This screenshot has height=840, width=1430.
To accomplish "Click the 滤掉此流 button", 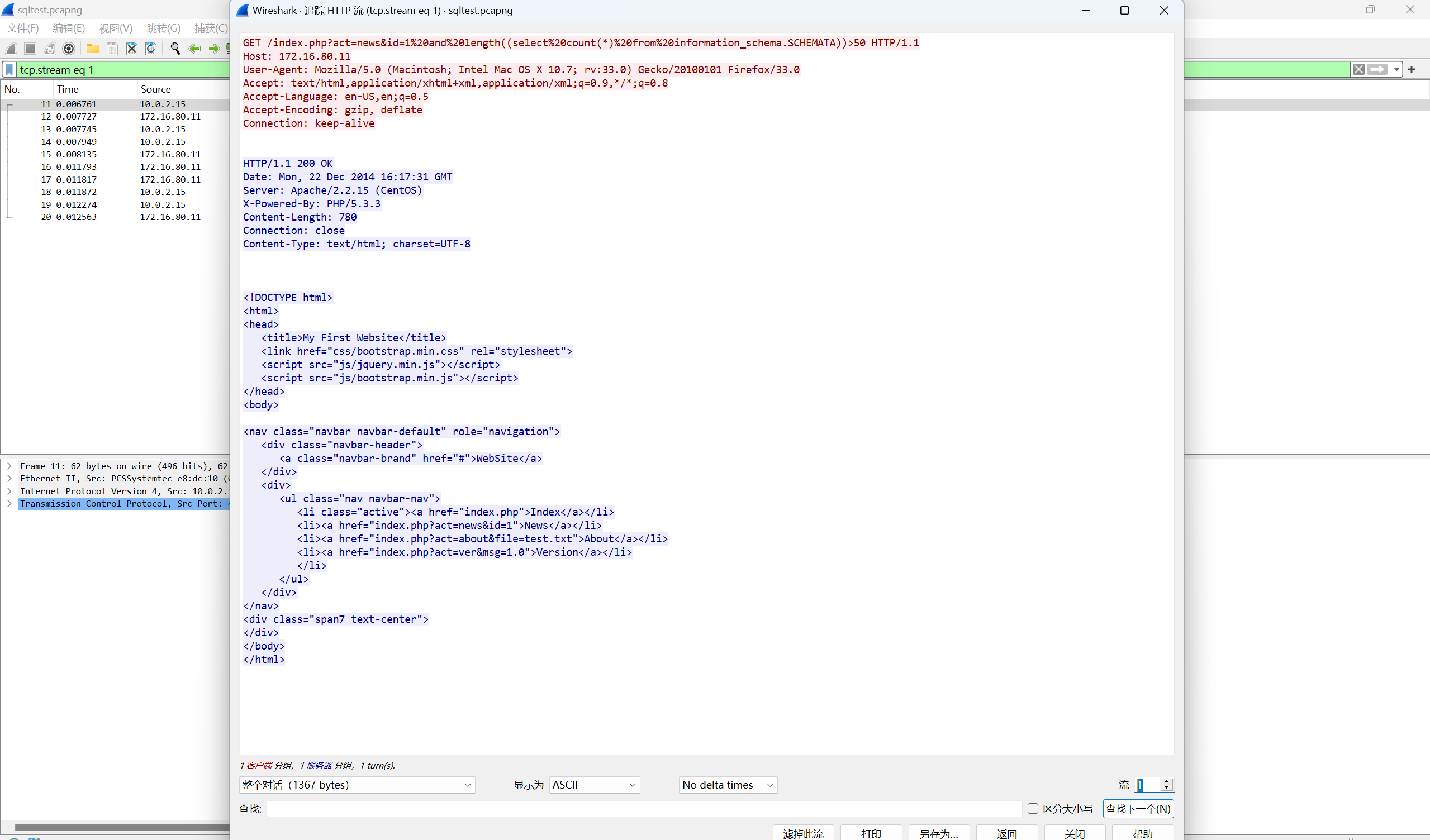I will [803, 833].
